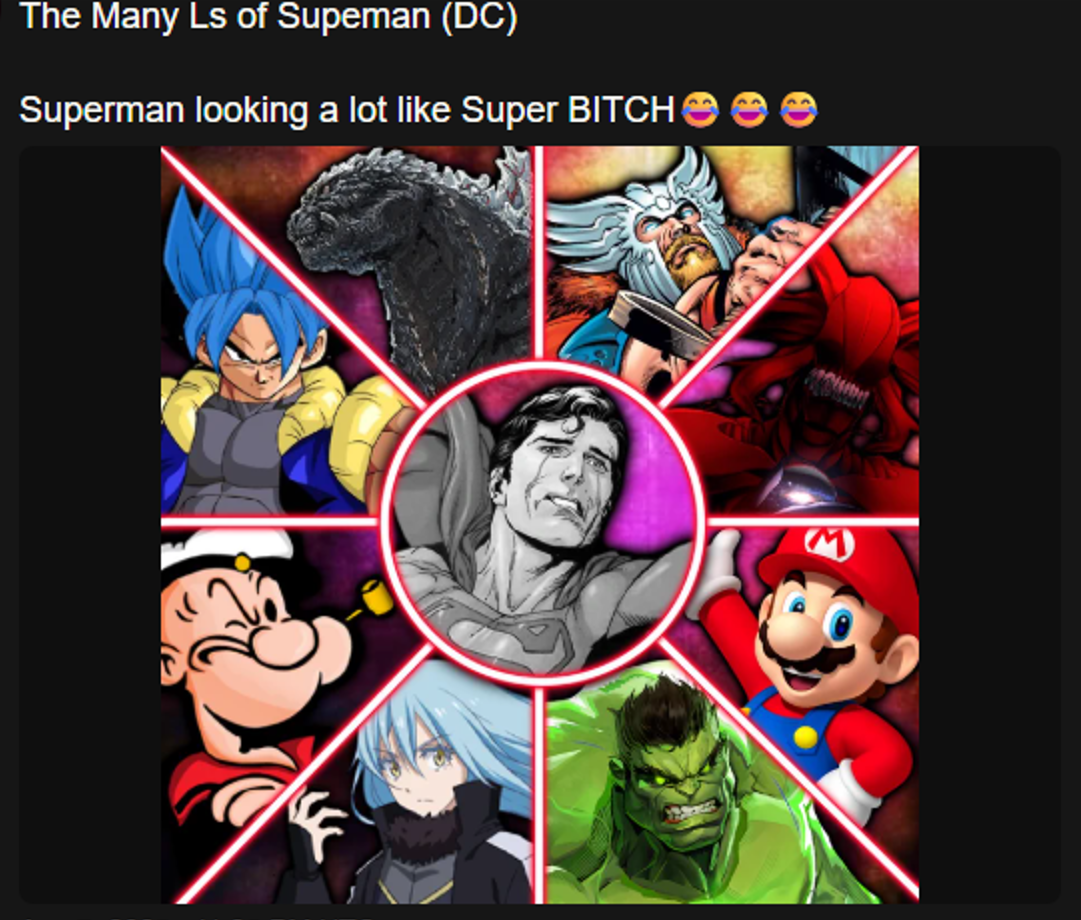Click the middle laughing-crying emoji
Viewport: 1081px width, 920px height.
coord(749,110)
